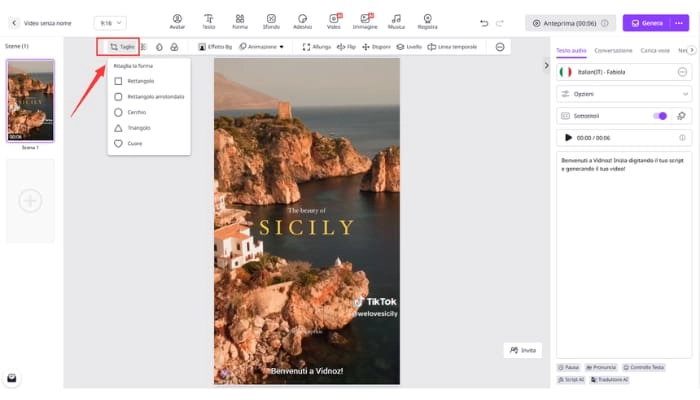This screenshot has height=400, width=700.
Task: Insert a Pausa in the script
Action: click(x=568, y=367)
